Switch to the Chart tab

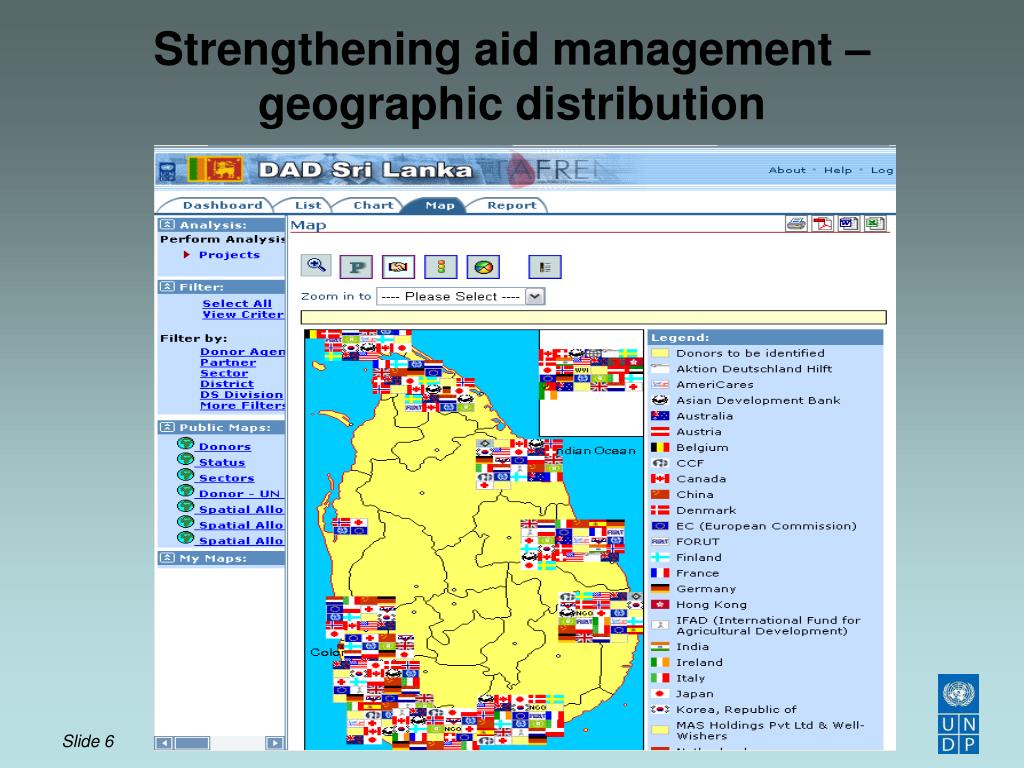(373, 205)
